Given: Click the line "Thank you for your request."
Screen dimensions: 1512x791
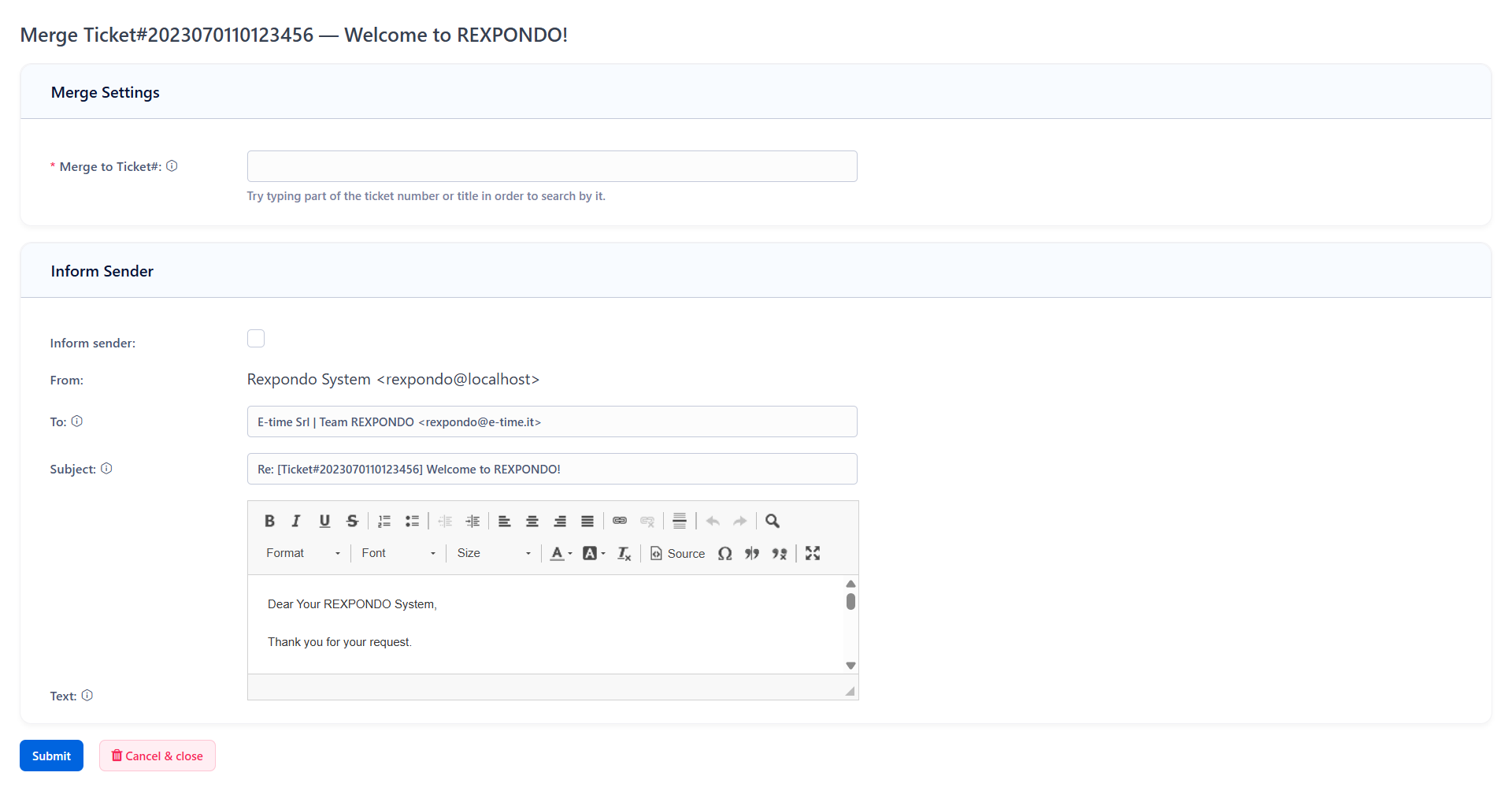Looking at the screenshot, I should tap(339, 642).
